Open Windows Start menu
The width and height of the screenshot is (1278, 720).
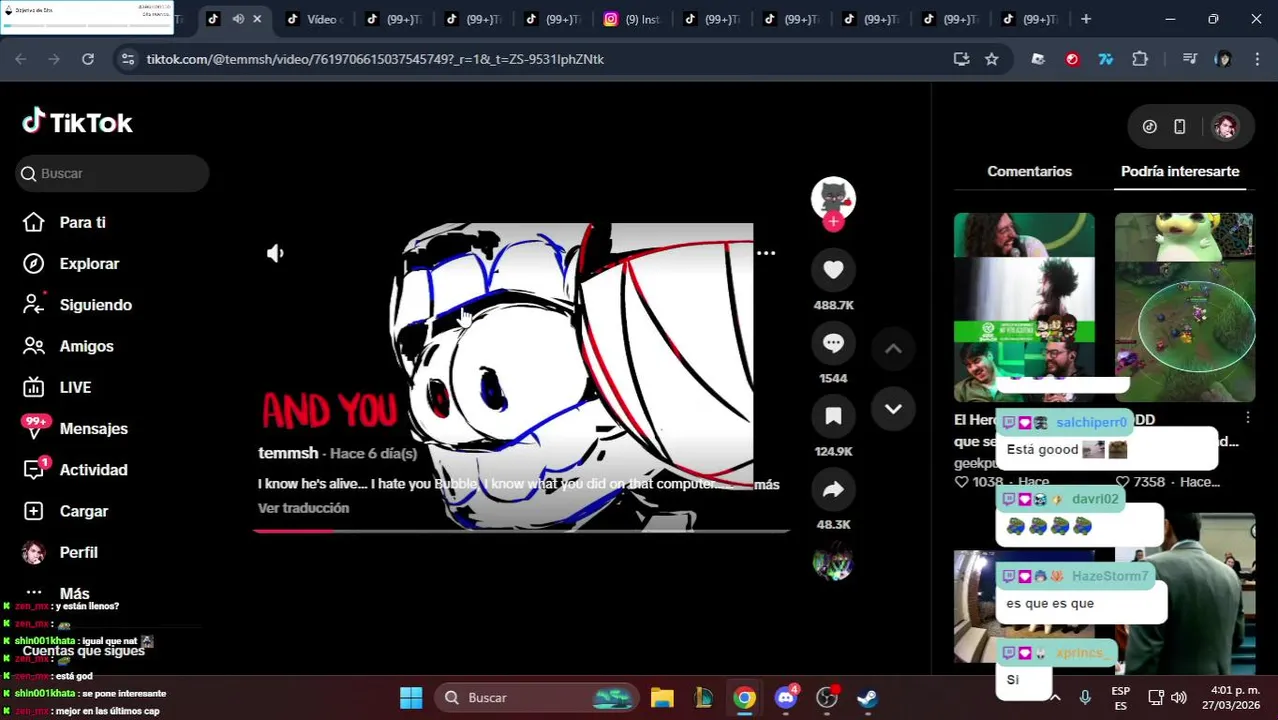coord(411,697)
